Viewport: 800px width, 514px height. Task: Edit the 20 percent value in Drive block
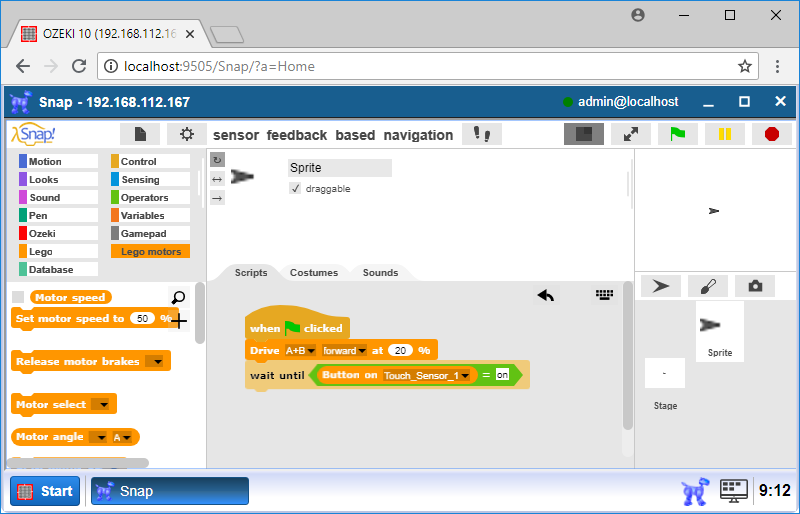pos(400,350)
